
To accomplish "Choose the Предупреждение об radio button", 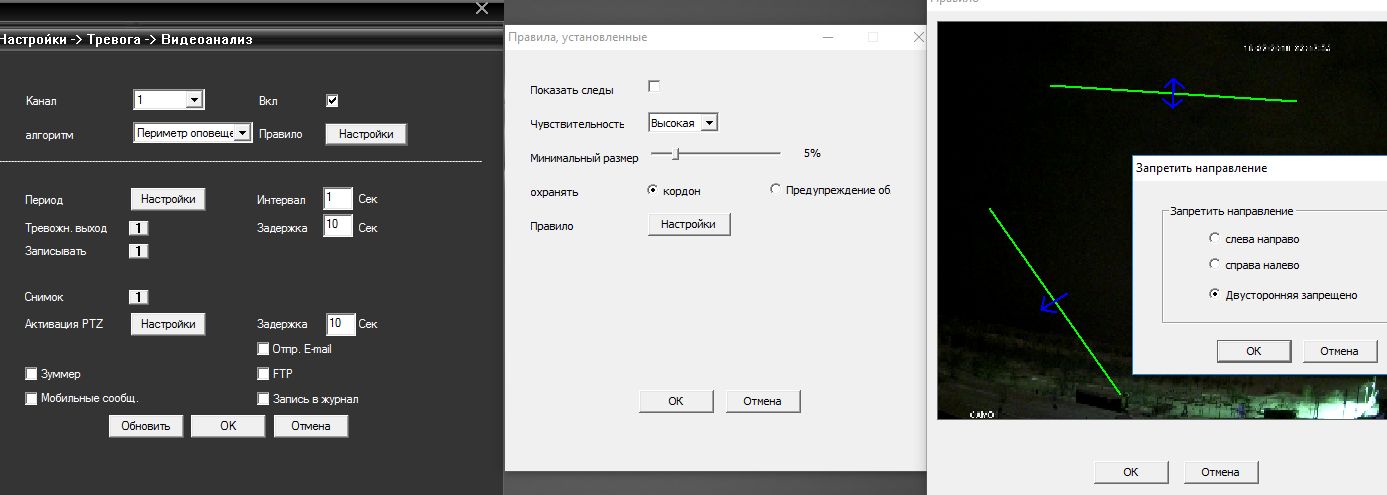I will [776, 190].
